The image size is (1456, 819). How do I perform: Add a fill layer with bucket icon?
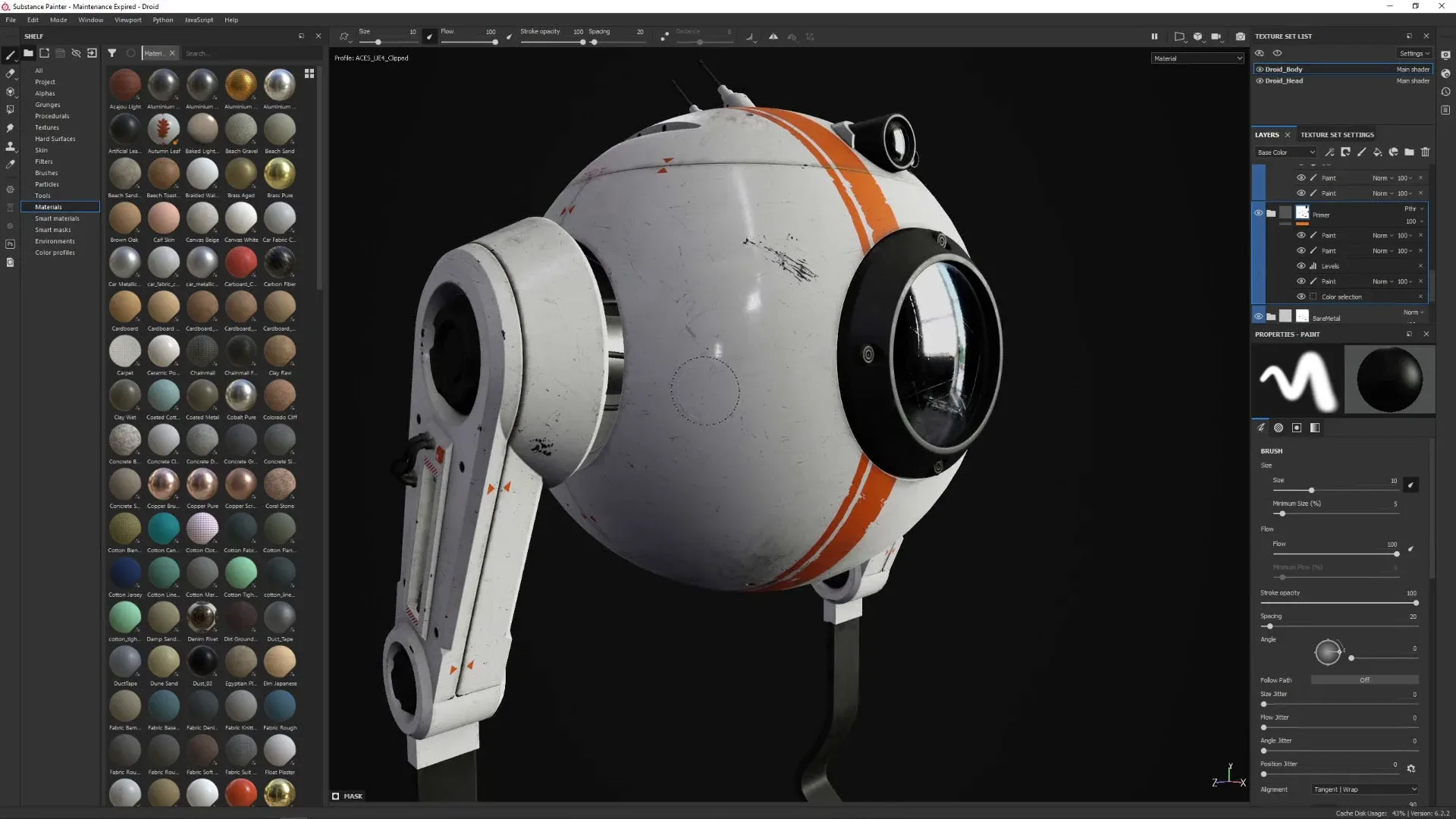1377,152
